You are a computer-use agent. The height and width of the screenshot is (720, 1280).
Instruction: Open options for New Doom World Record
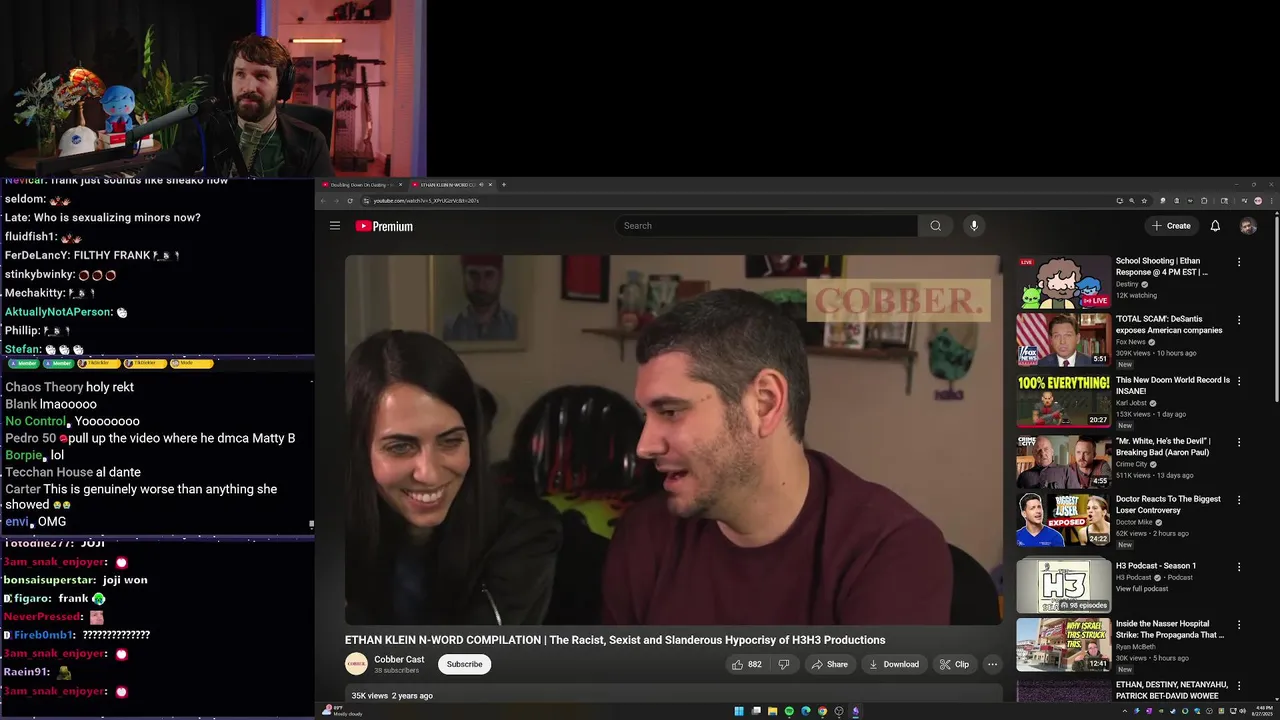[x=1239, y=381]
